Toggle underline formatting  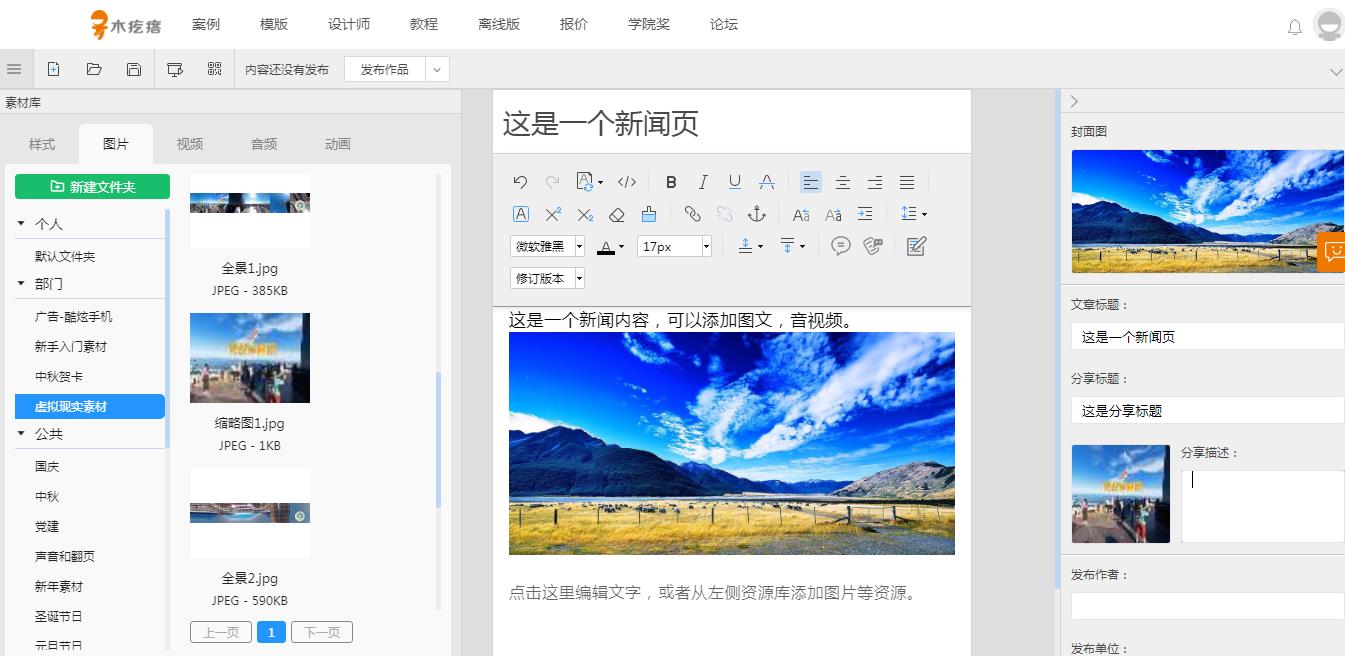735,182
